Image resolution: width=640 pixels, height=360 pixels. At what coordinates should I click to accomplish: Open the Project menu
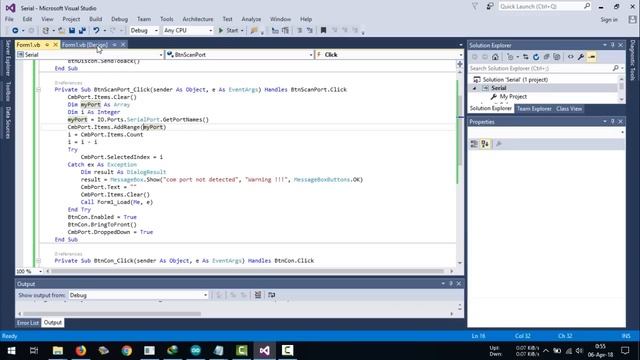[x=71, y=19]
